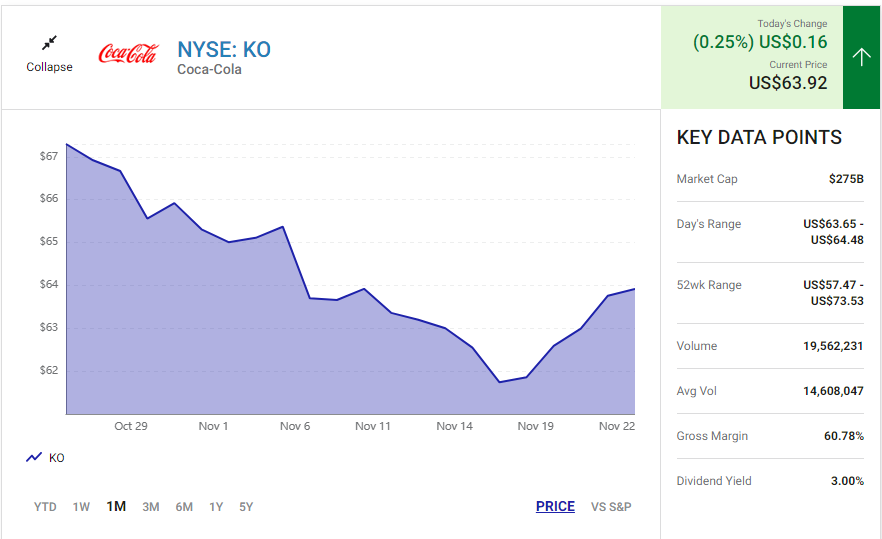Click the $66 y-axis label
The width and height of the screenshot is (882, 539).
[49, 198]
